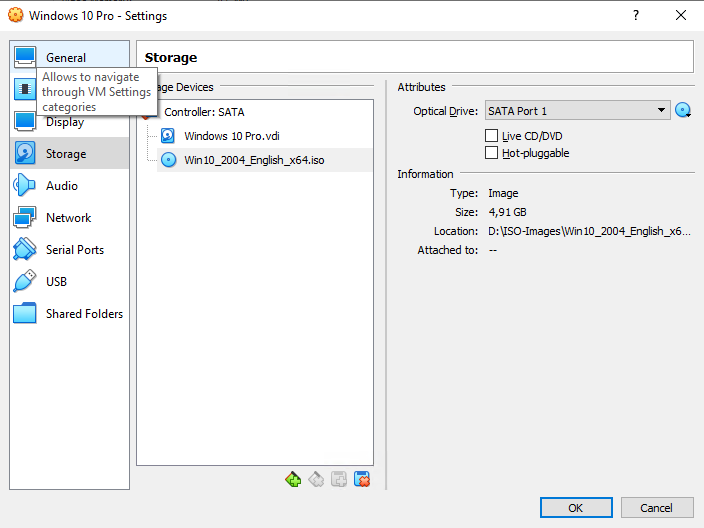
Task: Open Shared Folders settings
Action: coord(70,313)
